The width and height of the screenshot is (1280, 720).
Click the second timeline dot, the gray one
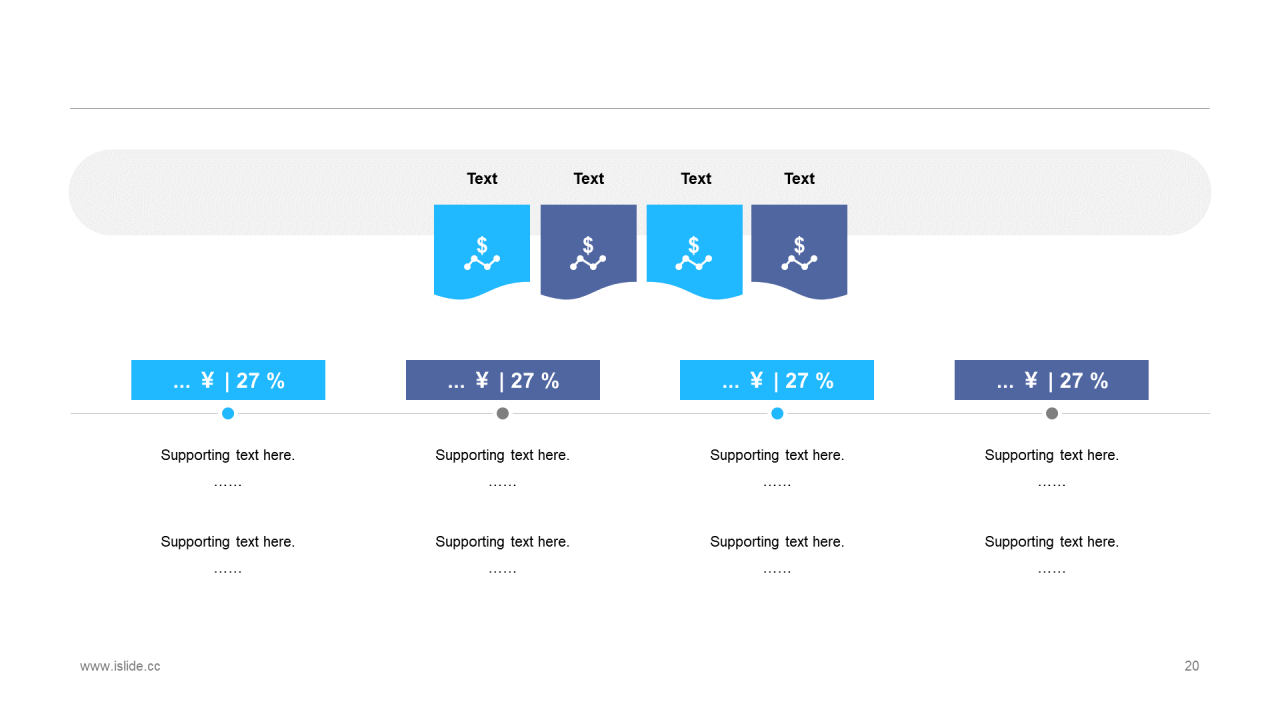pos(503,414)
